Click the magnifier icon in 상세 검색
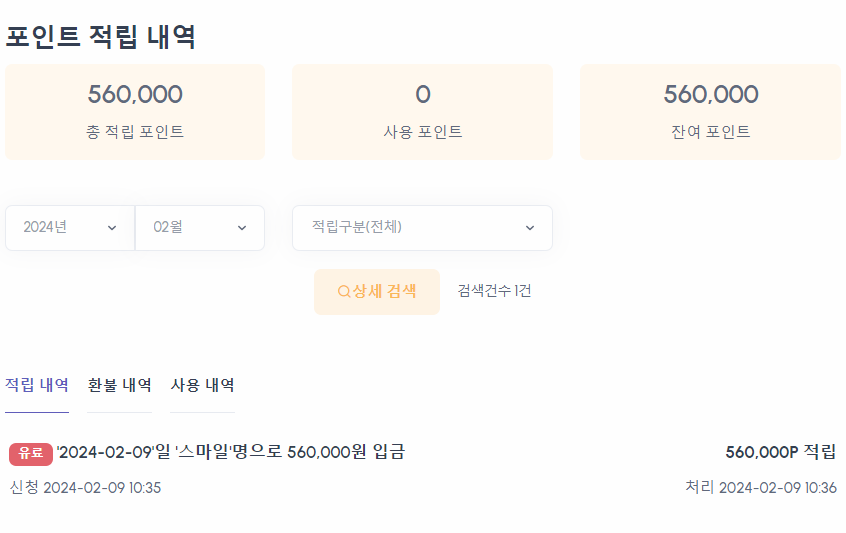This screenshot has width=846, height=533. pos(344,292)
